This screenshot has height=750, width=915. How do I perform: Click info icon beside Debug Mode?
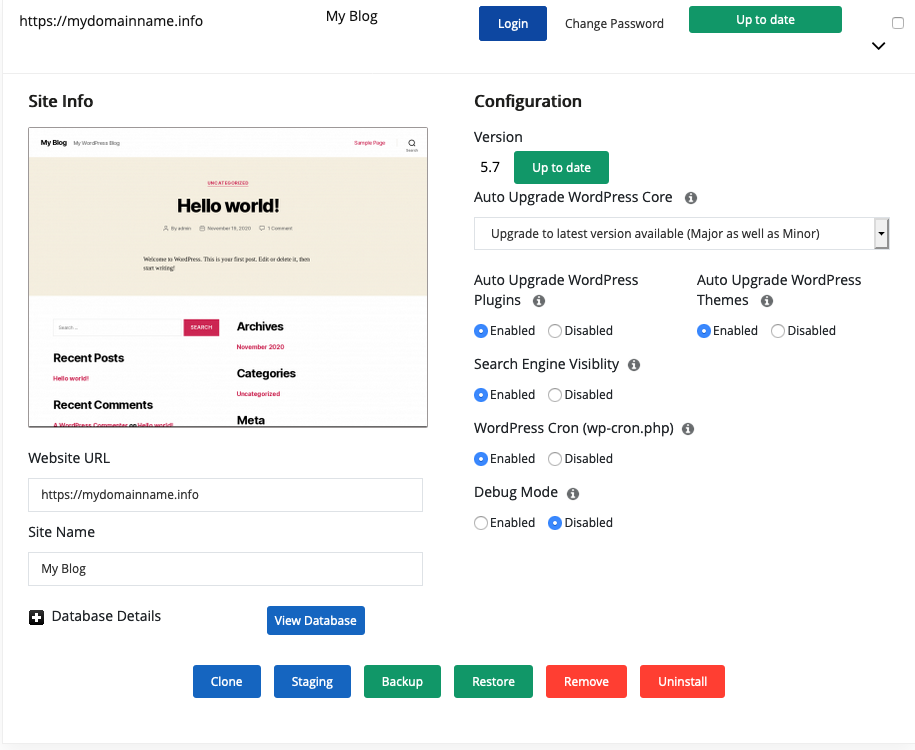pyautogui.click(x=573, y=494)
